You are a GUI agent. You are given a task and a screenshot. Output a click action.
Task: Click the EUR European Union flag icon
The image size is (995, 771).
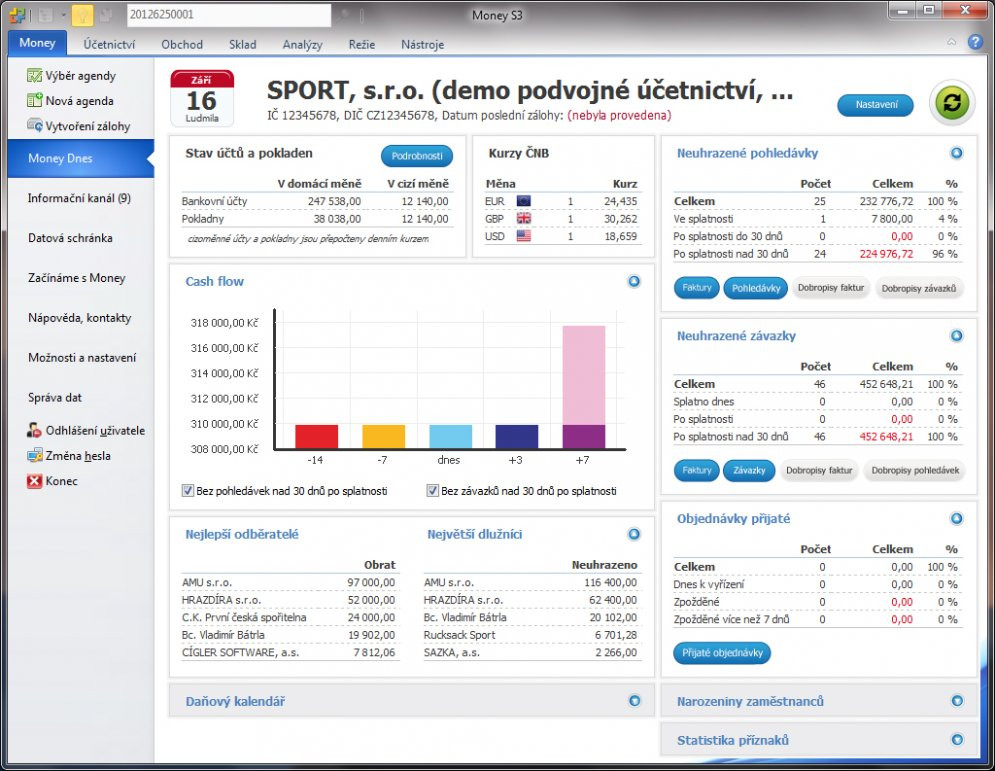524,201
